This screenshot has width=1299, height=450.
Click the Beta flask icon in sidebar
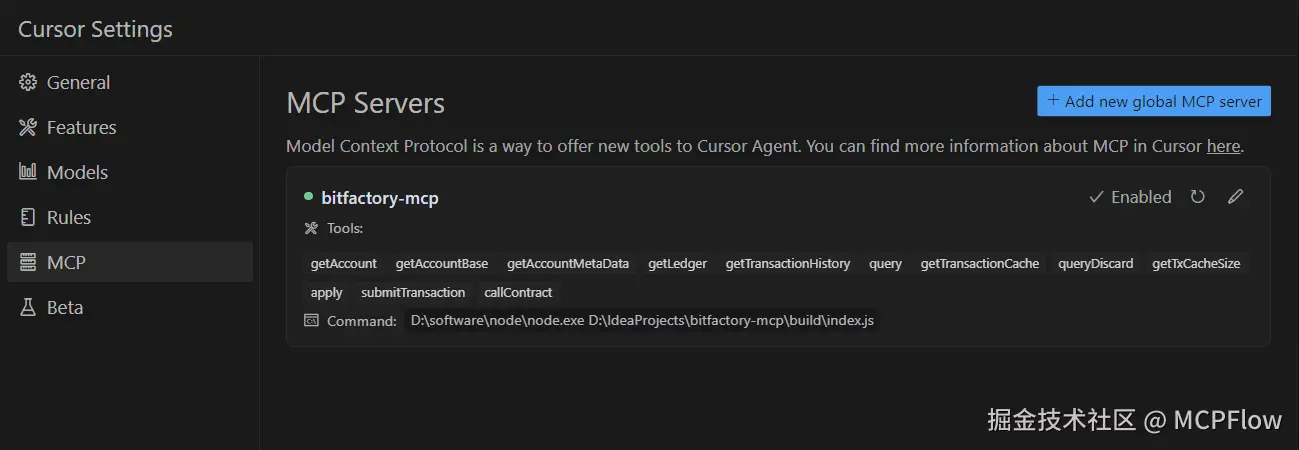pyautogui.click(x=28, y=308)
